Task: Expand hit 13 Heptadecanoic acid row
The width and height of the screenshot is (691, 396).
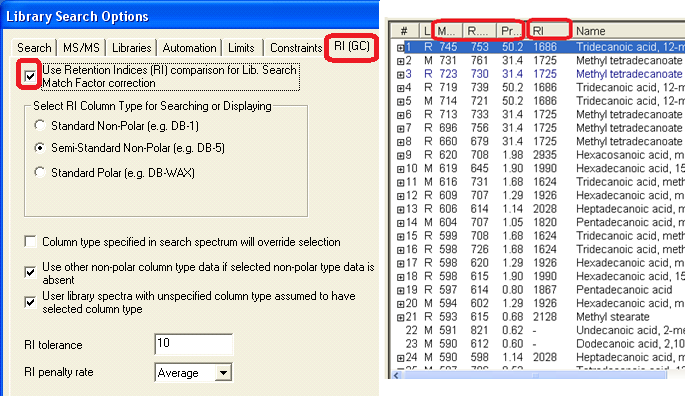Action: point(400,210)
